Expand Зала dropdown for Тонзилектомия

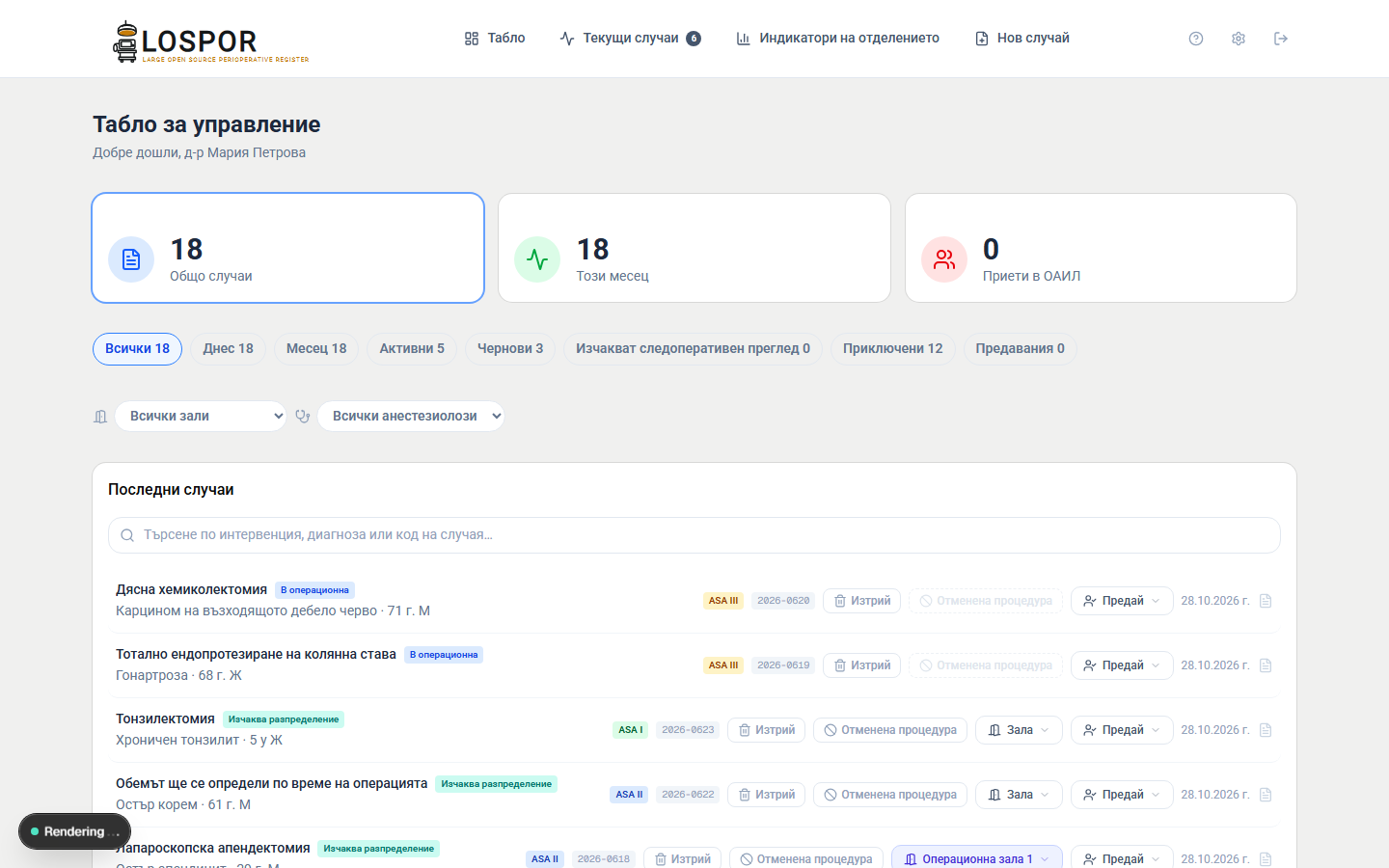pos(1019,730)
